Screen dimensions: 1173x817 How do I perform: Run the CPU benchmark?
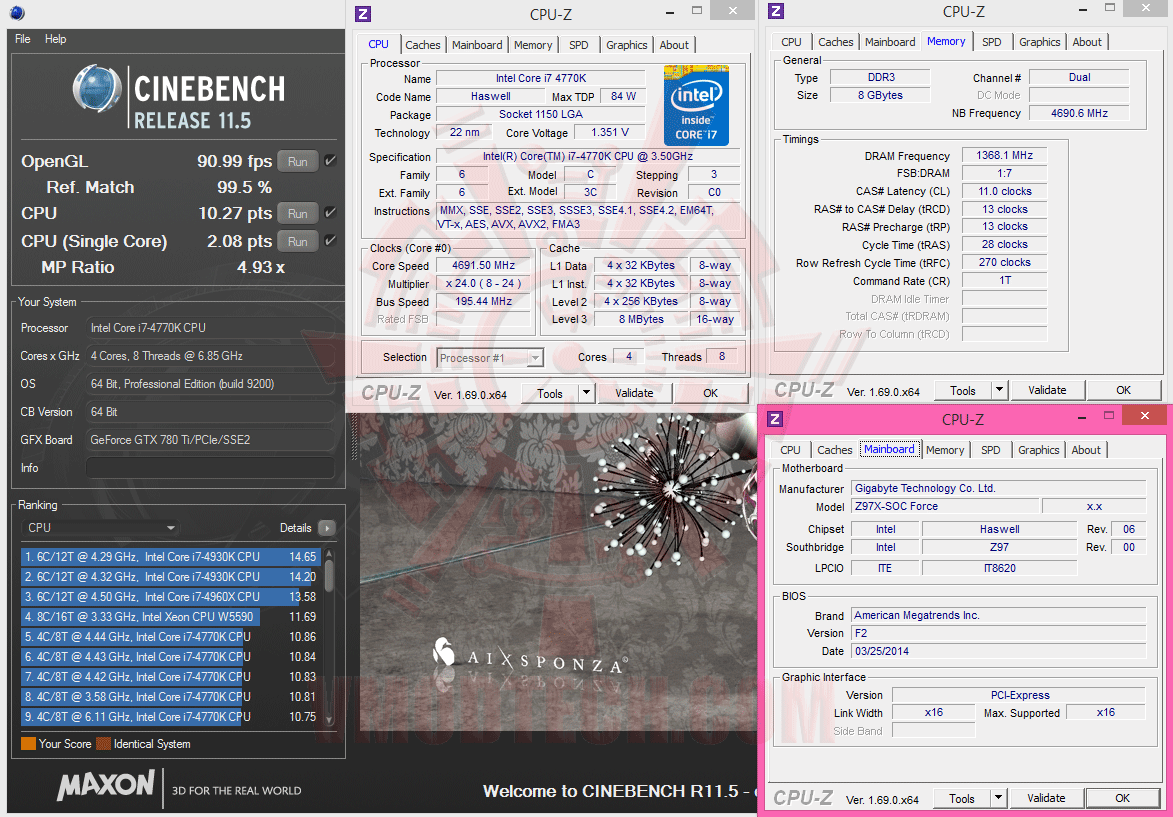point(298,213)
